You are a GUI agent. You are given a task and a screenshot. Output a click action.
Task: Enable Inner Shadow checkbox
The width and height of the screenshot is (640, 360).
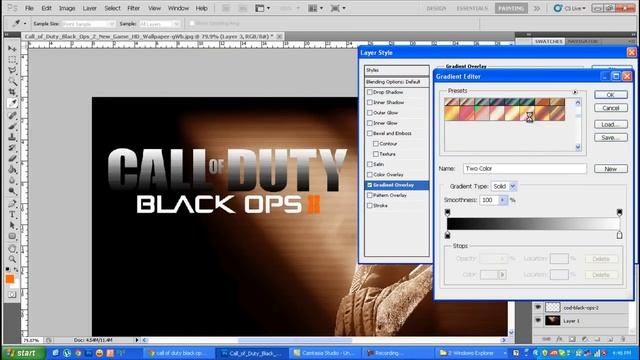[370, 102]
